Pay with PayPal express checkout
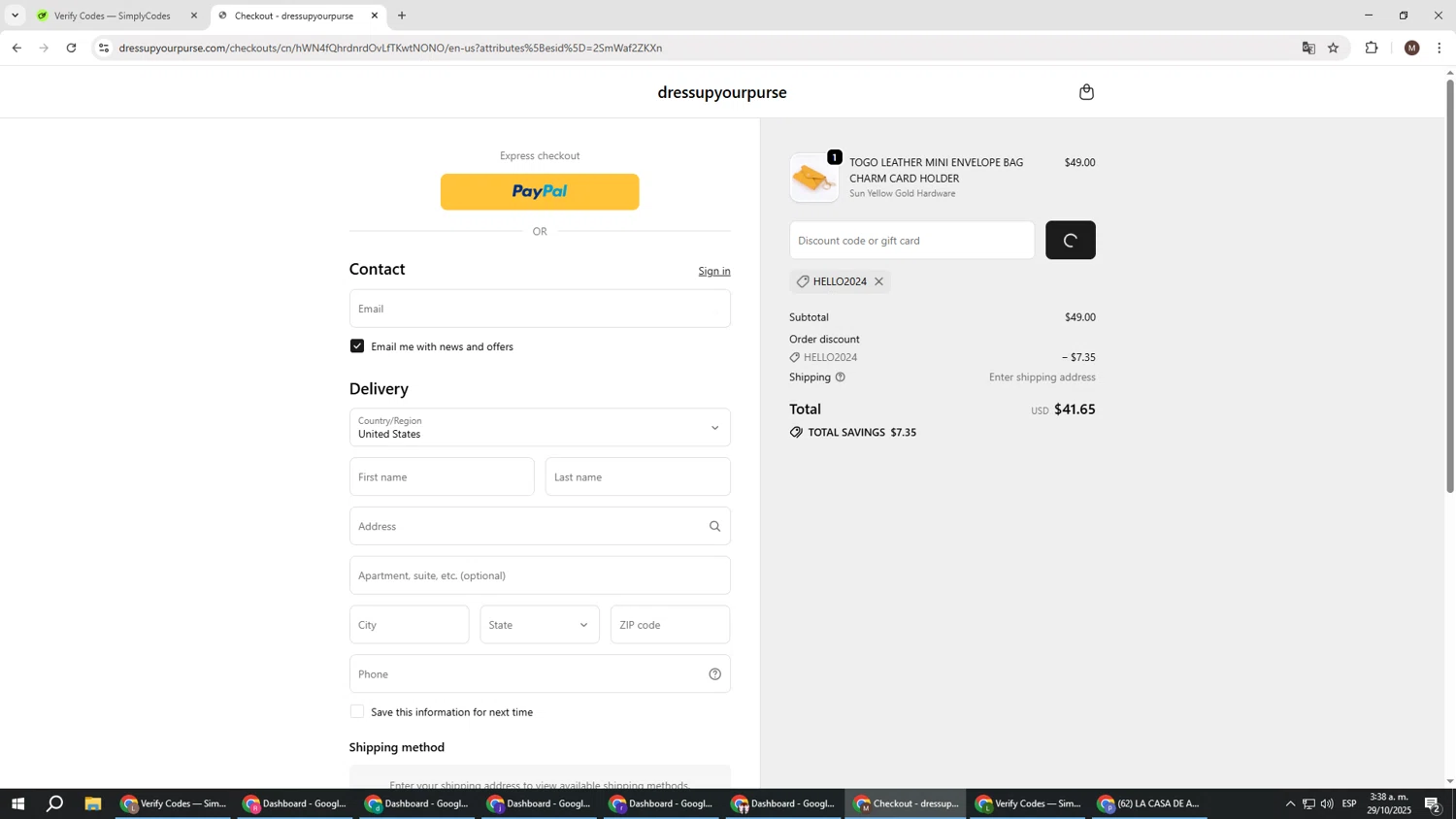The width and height of the screenshot is (1456, 819). pos(540,192)
